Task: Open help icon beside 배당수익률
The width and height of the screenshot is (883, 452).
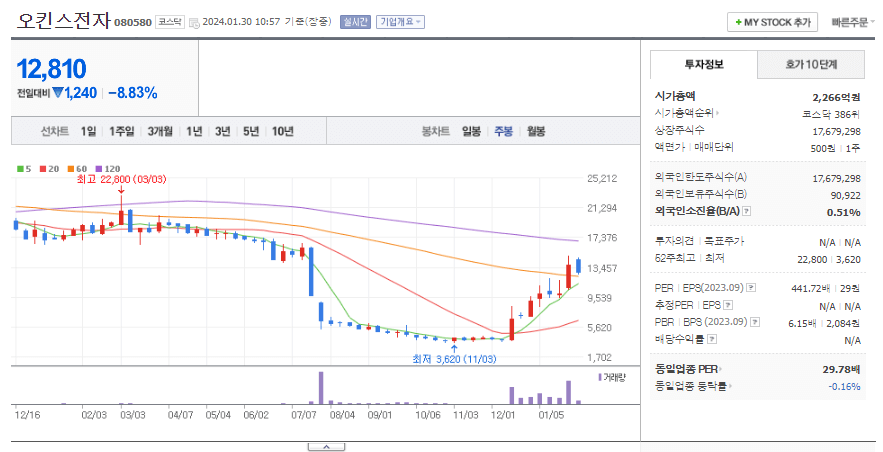Action: point(712,339)
